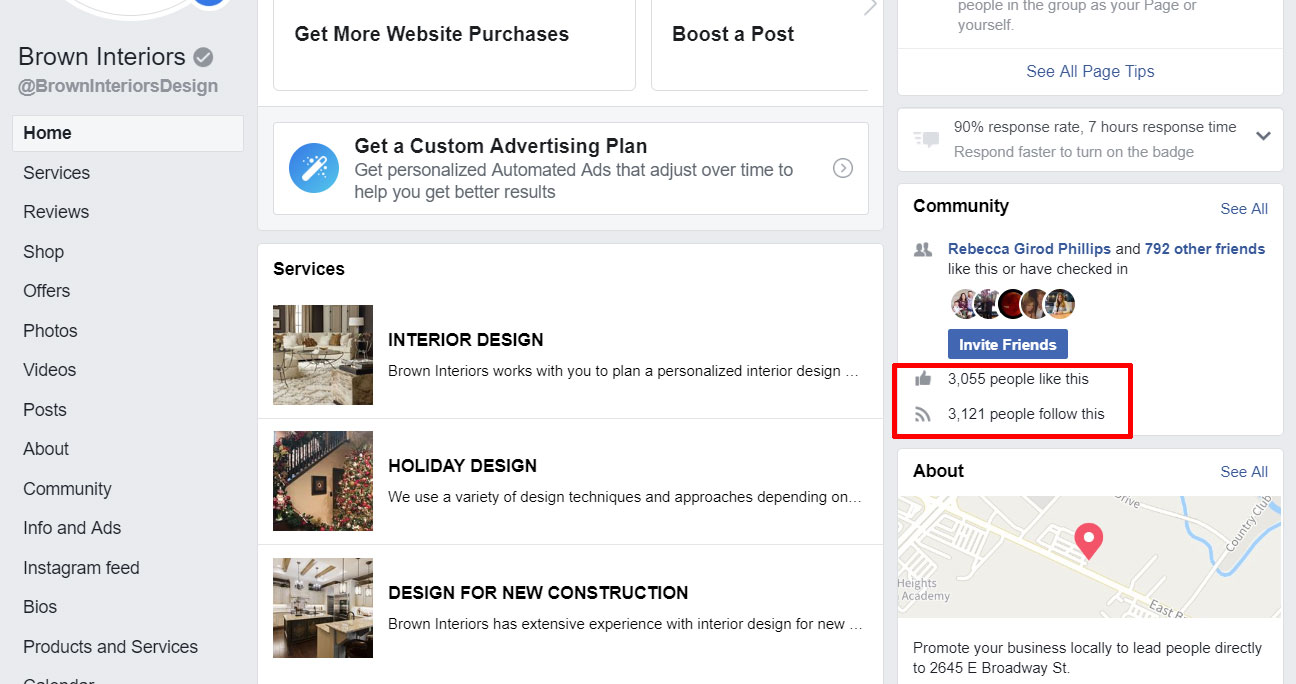
Task: Click See All in the About panel
Action: click(1244, 472)
